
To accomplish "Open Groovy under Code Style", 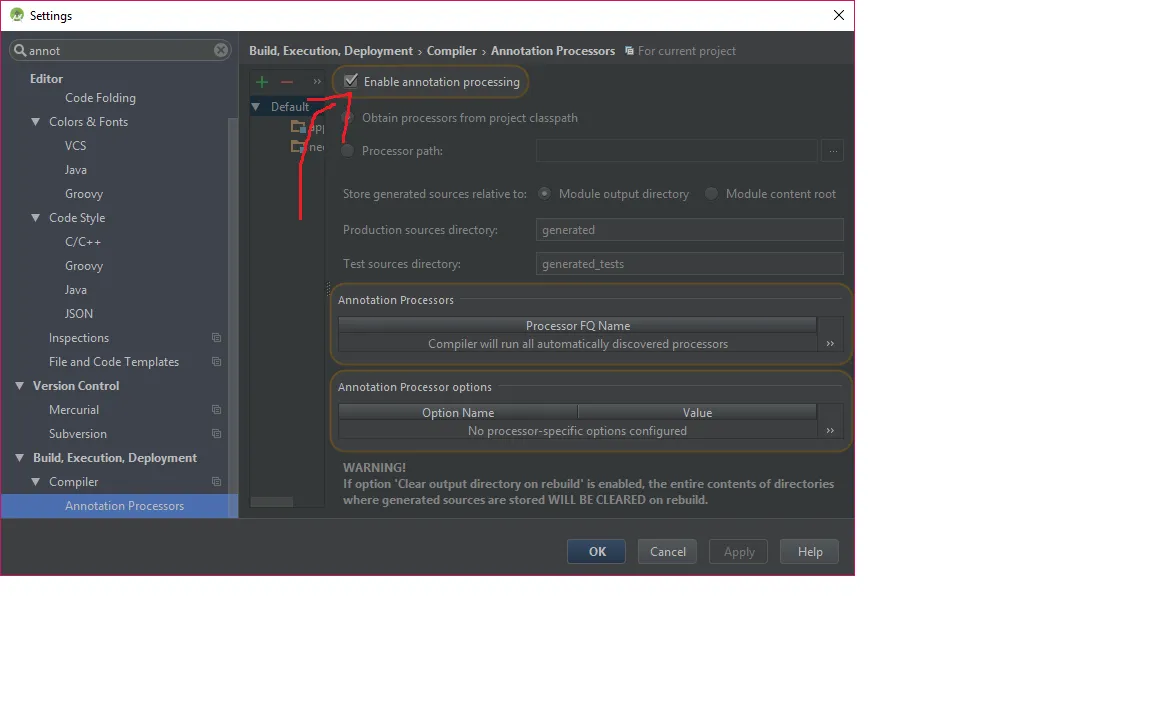I will coord(84,266).
